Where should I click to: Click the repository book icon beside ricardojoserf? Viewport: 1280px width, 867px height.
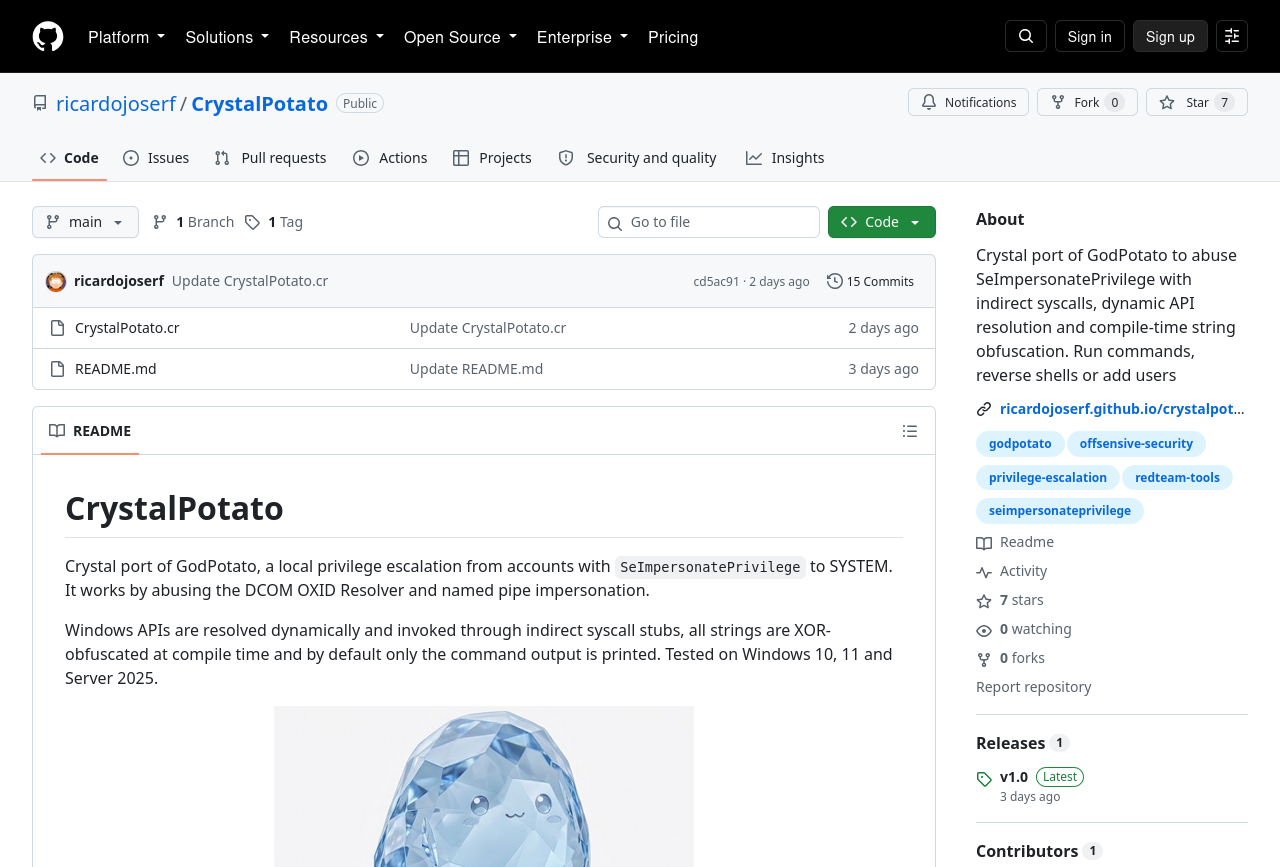click(40, 103)
